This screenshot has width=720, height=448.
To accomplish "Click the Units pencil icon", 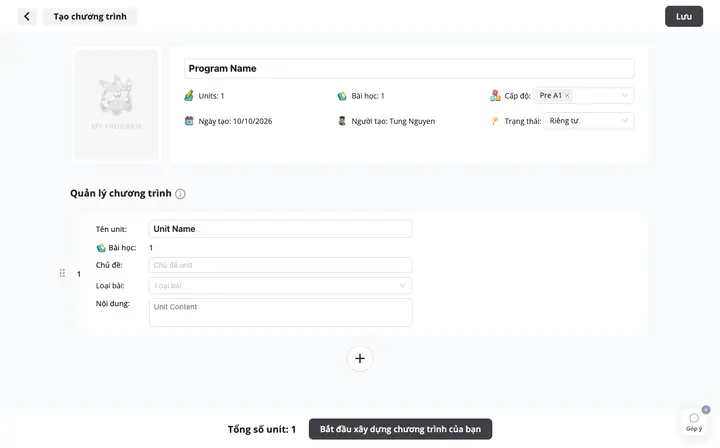I will tap(189, 95).
